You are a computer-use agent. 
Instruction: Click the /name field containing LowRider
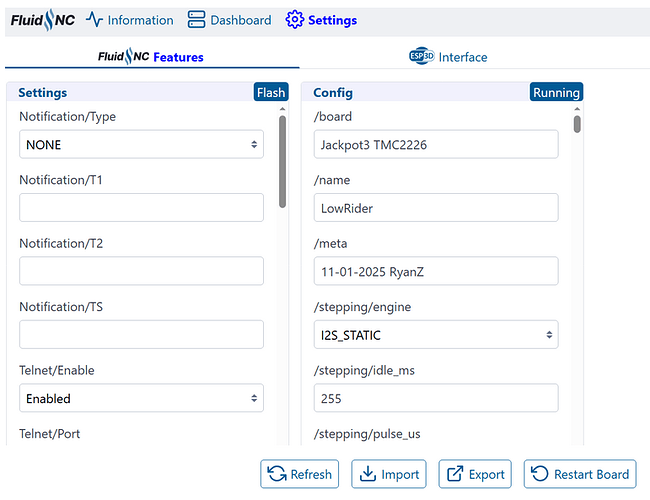pyautogui.click(x=436, y=207)
